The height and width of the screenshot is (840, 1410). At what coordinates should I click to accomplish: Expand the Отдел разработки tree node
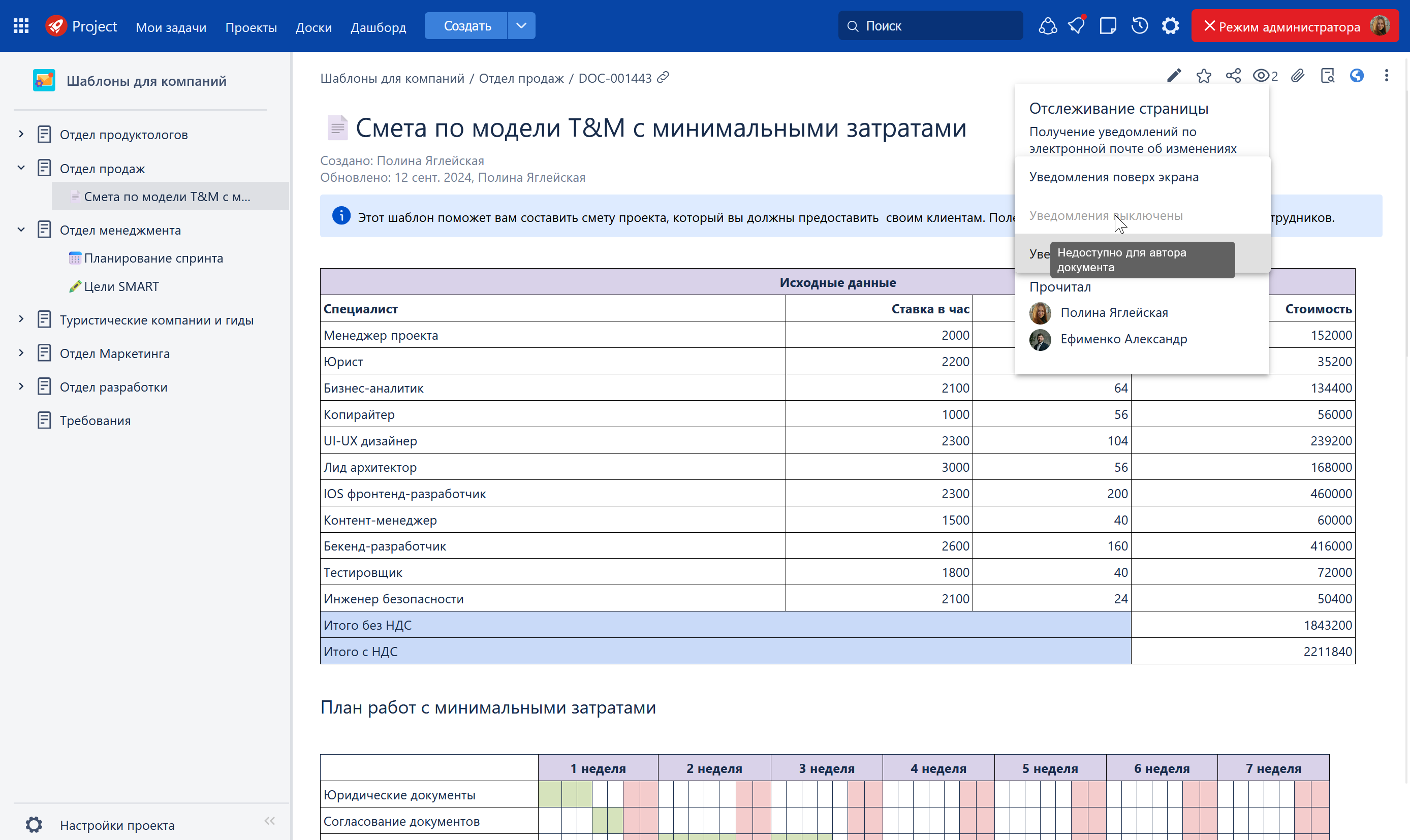[21, 386]
